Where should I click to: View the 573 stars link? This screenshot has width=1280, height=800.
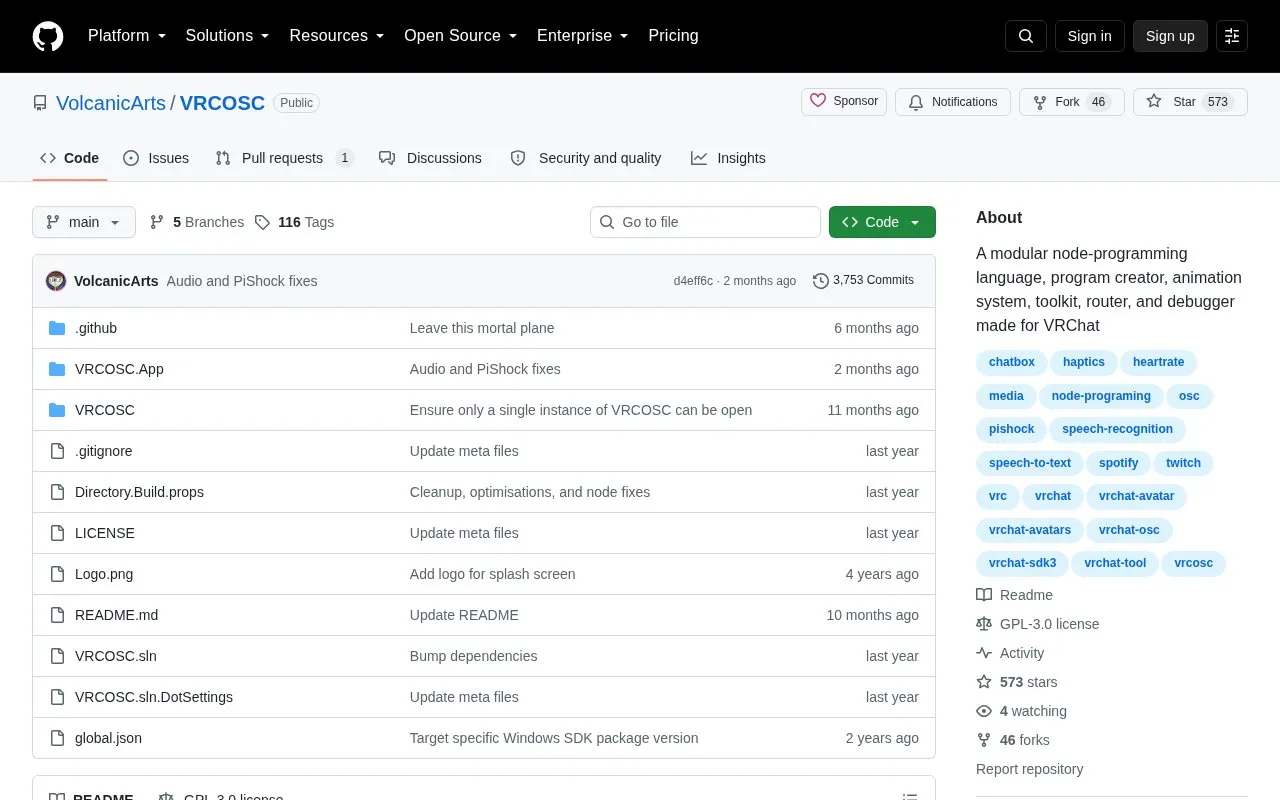click(1017, 682)
